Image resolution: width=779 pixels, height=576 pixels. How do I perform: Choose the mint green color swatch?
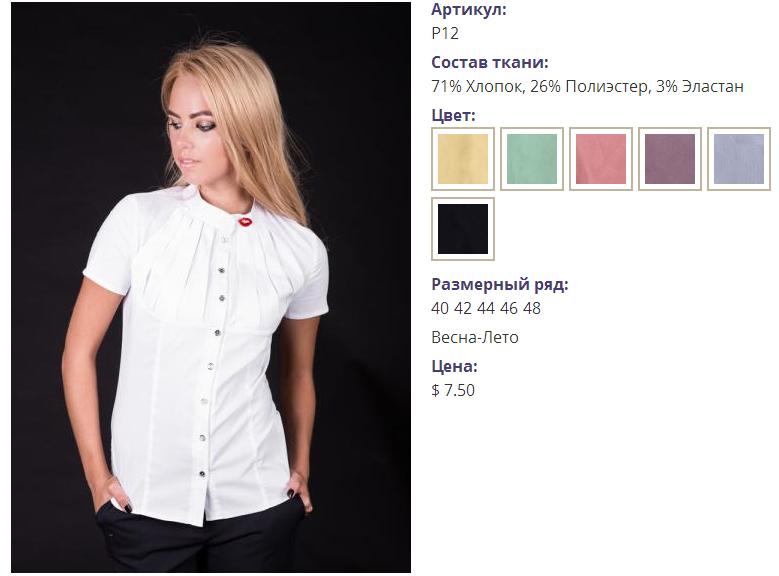(532, 159)
